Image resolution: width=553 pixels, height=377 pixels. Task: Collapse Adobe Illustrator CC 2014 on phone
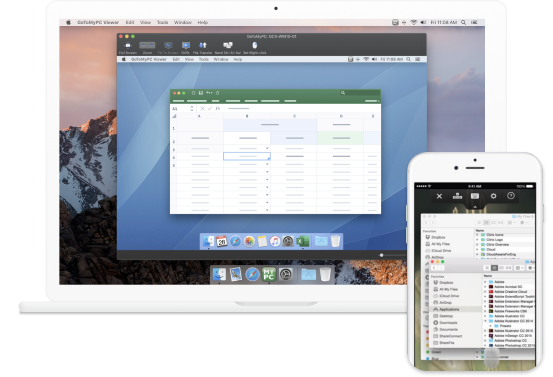(485, 321)
